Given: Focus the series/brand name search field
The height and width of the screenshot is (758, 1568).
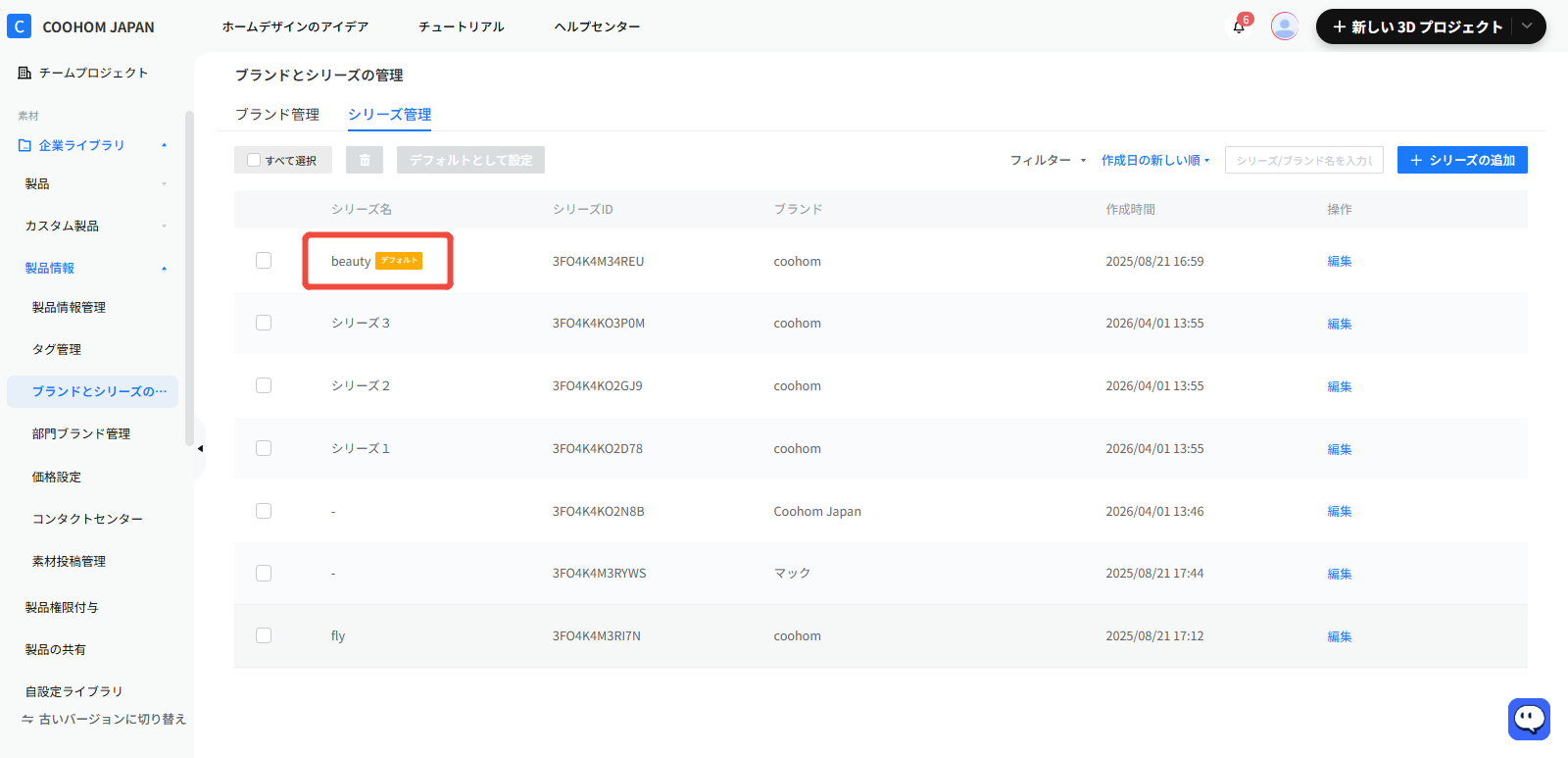Looking at the screenshot, I should coord(1303,160).
